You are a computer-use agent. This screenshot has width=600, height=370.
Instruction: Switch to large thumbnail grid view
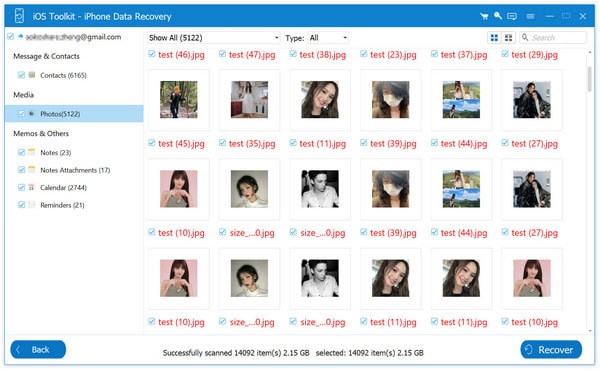coord(494,37)
